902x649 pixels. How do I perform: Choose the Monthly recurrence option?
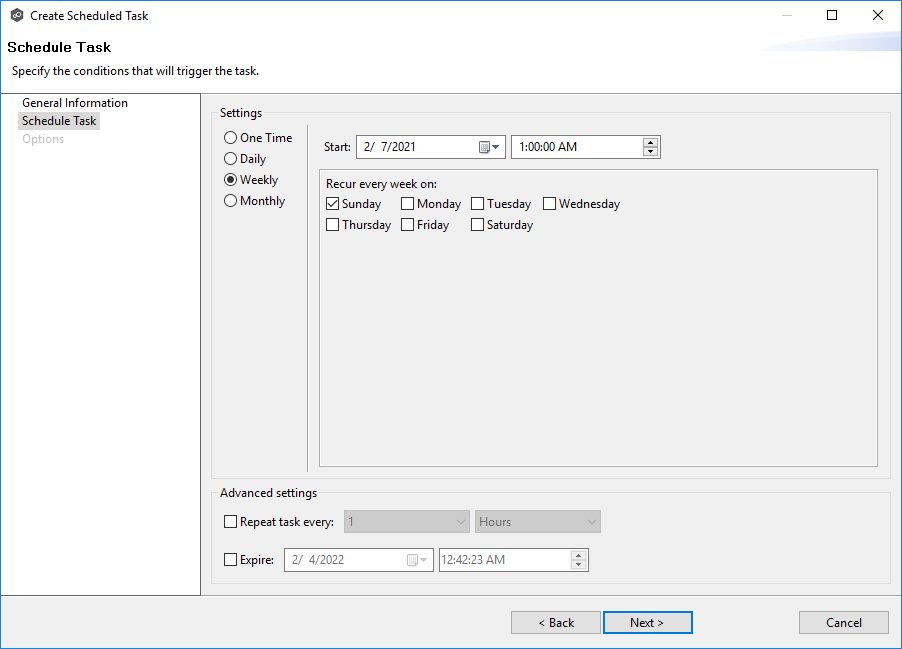point(230,200)
